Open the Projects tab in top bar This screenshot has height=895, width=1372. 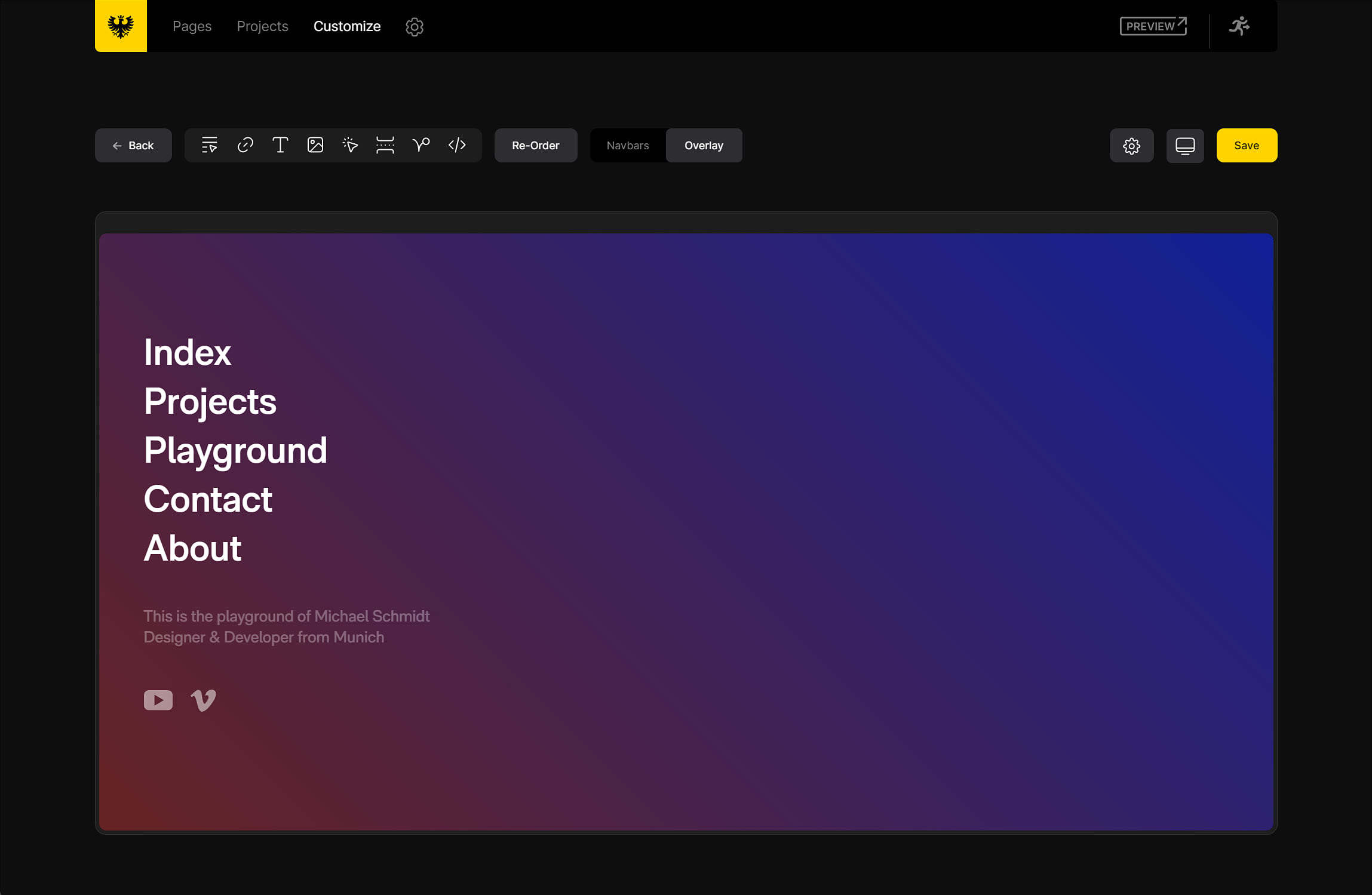[x=262, y=26]
